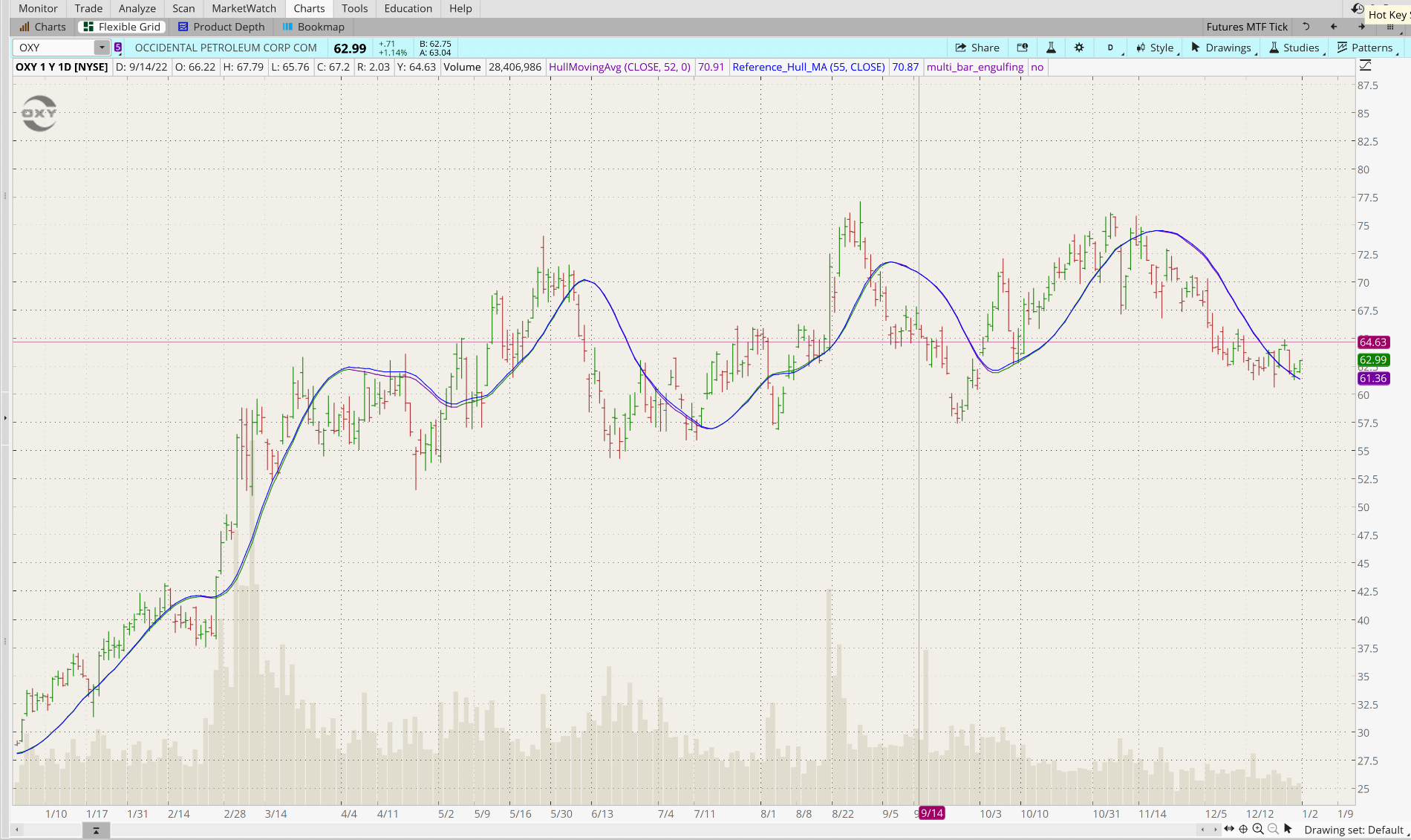
Task: Zoom in with the magnifier plus icon
Action: [1257, 829]
